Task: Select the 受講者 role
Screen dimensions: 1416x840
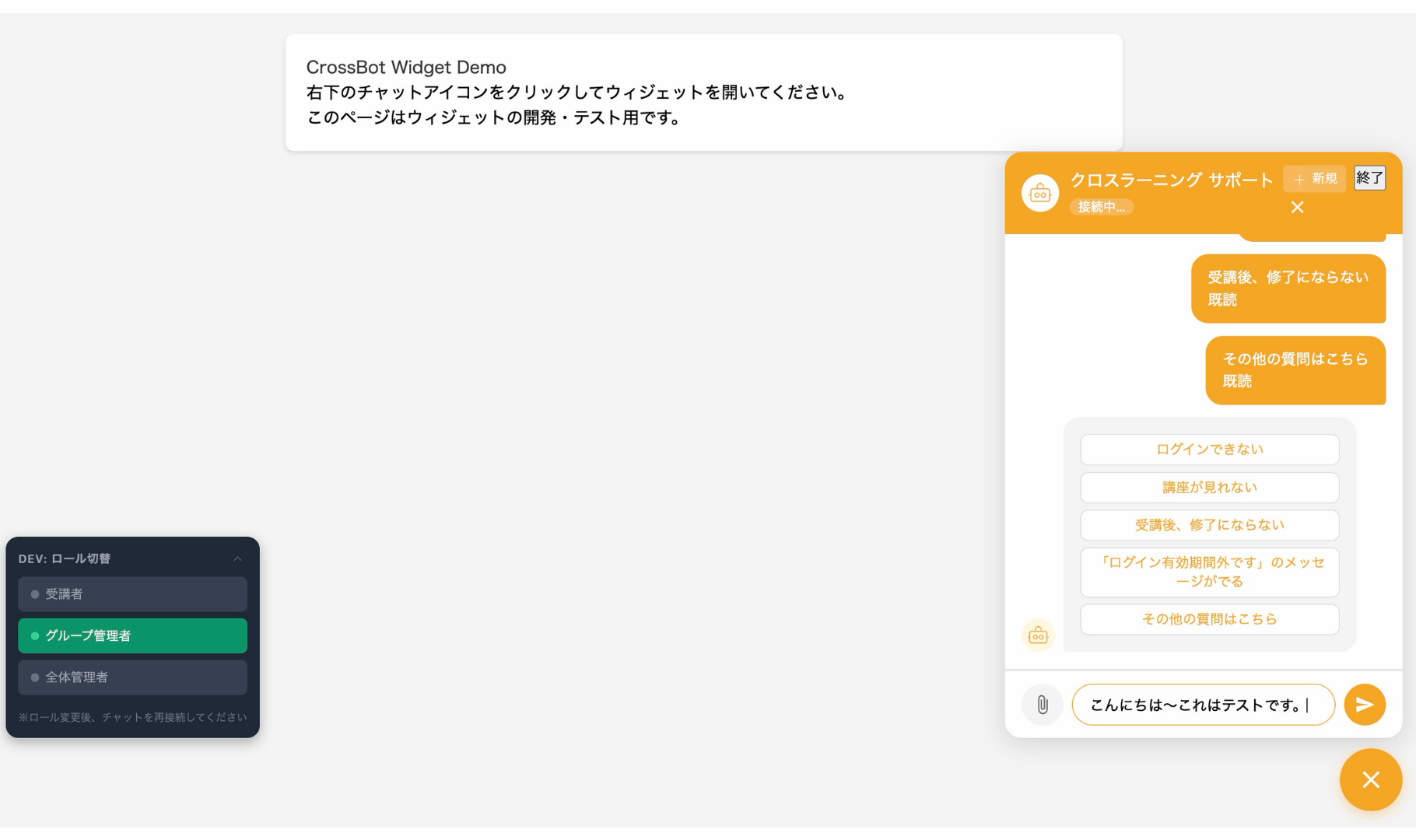Action: 132,593
